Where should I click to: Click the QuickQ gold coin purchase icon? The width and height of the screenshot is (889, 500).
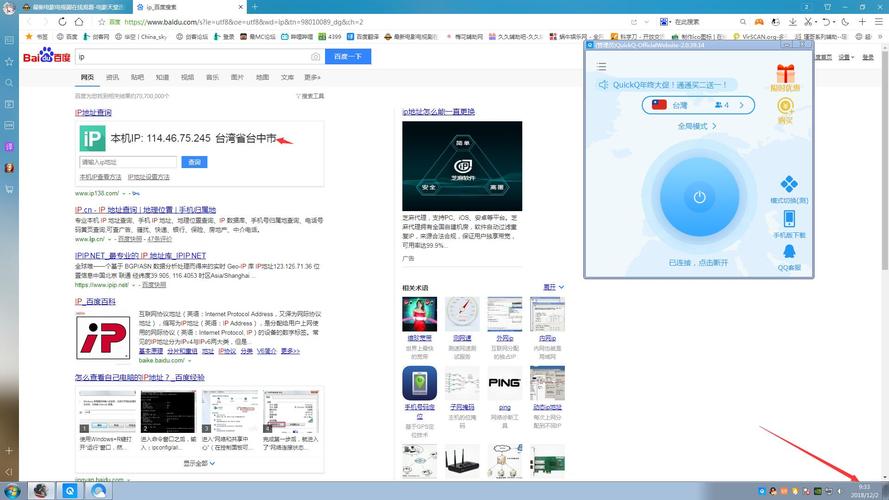tap(785, 106)
